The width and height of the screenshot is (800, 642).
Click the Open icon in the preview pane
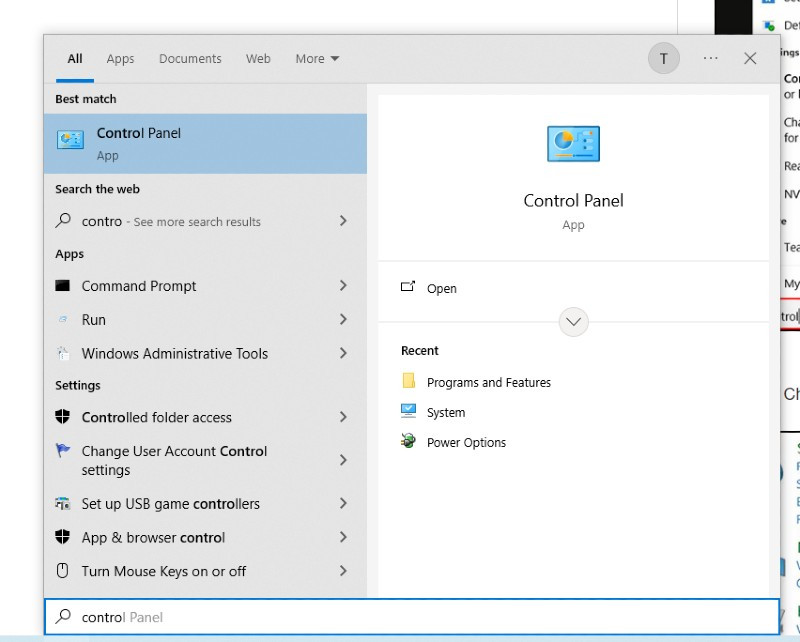click(408, 287)
